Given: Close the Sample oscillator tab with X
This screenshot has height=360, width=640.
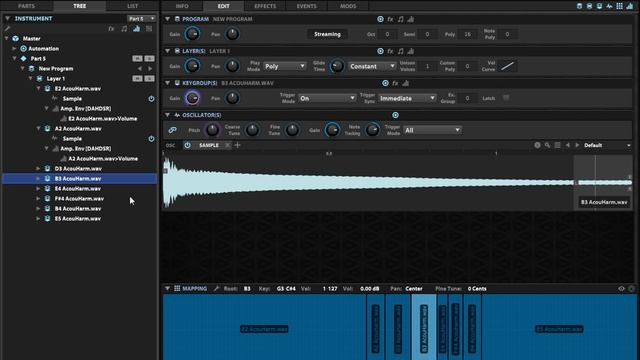Looking at the screenshot, I should coord(227,145).
